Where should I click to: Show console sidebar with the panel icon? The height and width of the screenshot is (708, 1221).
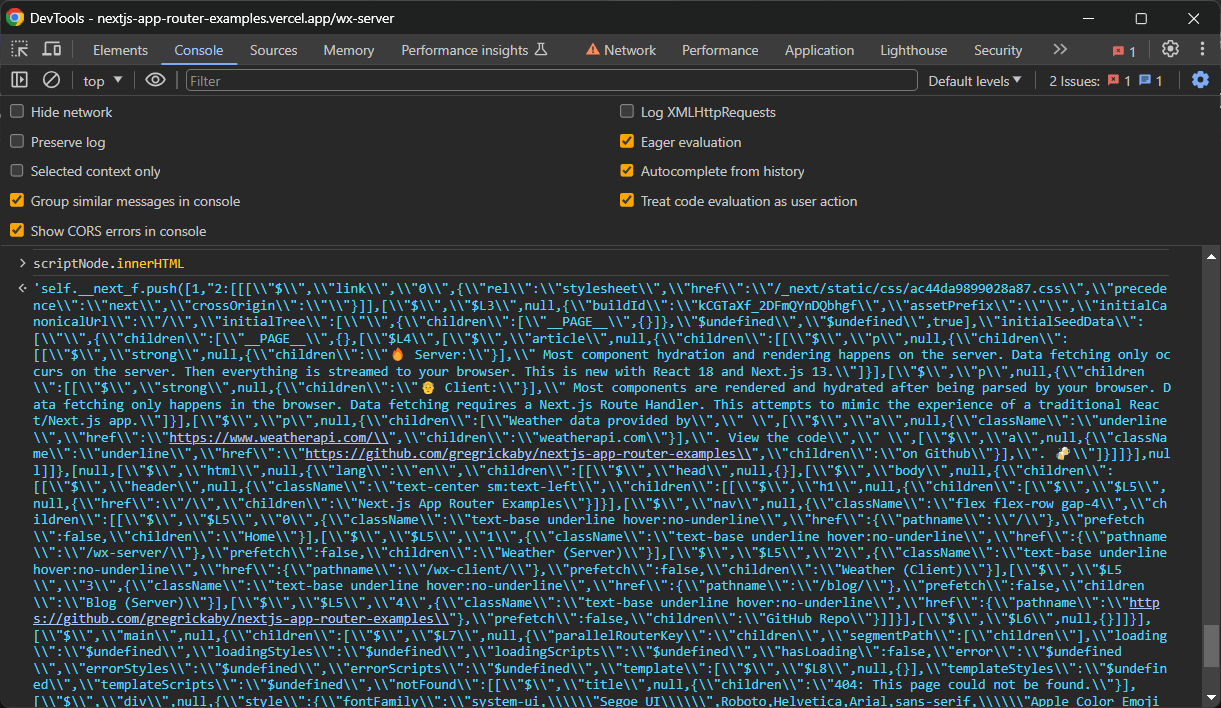pyautogui.click(x=18, y=80)
